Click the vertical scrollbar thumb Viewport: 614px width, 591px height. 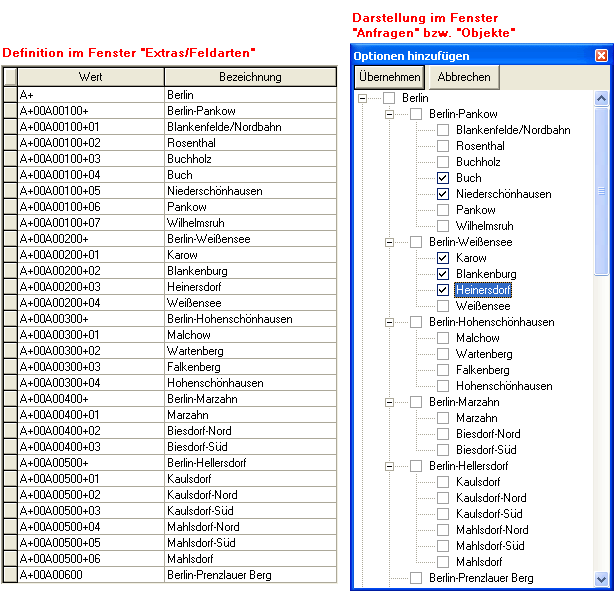click(601, 192)
